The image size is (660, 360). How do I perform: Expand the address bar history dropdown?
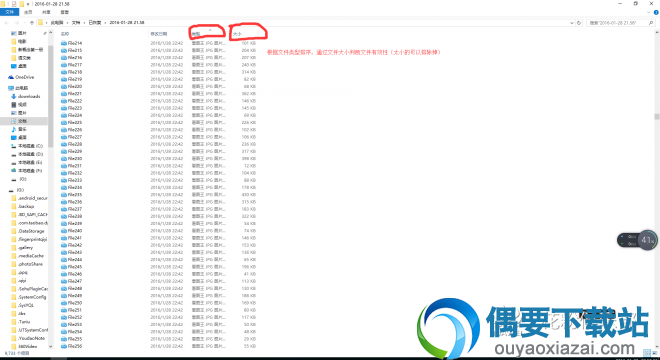pyautogui.click(x=572, y=23)
